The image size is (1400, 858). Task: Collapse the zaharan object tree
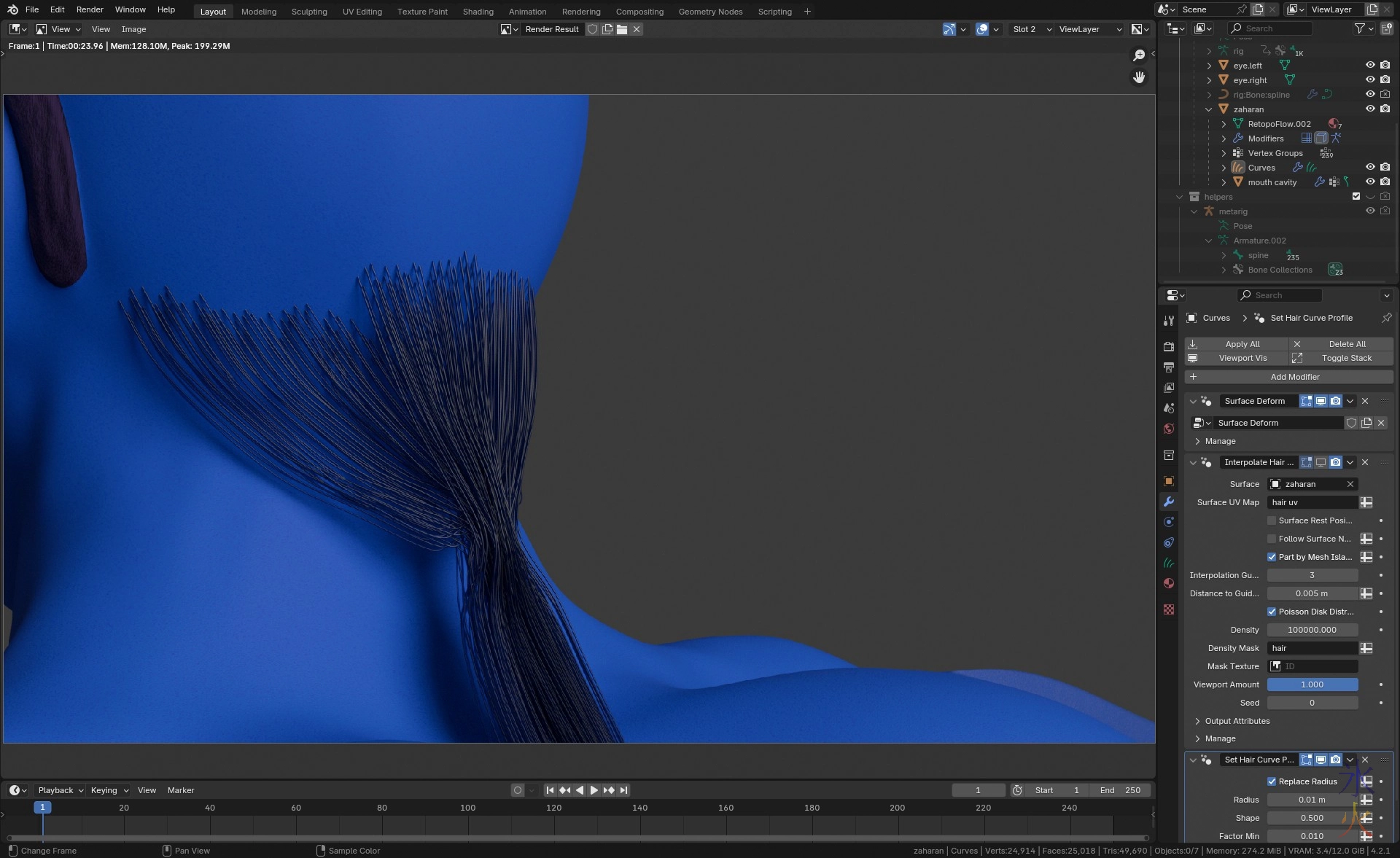point(1209,109)
